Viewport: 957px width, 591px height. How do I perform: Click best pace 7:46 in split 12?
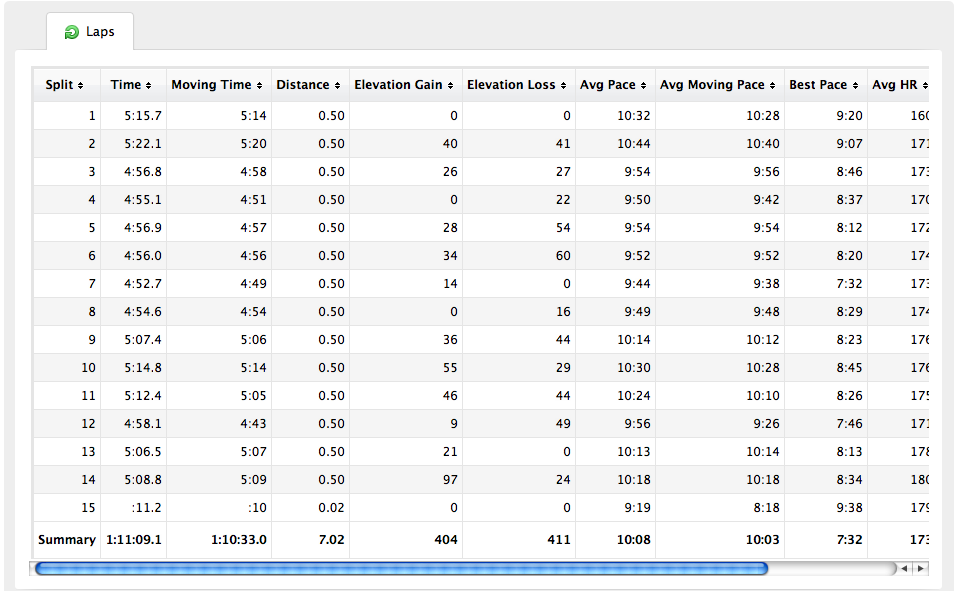[x=849, y=424]
